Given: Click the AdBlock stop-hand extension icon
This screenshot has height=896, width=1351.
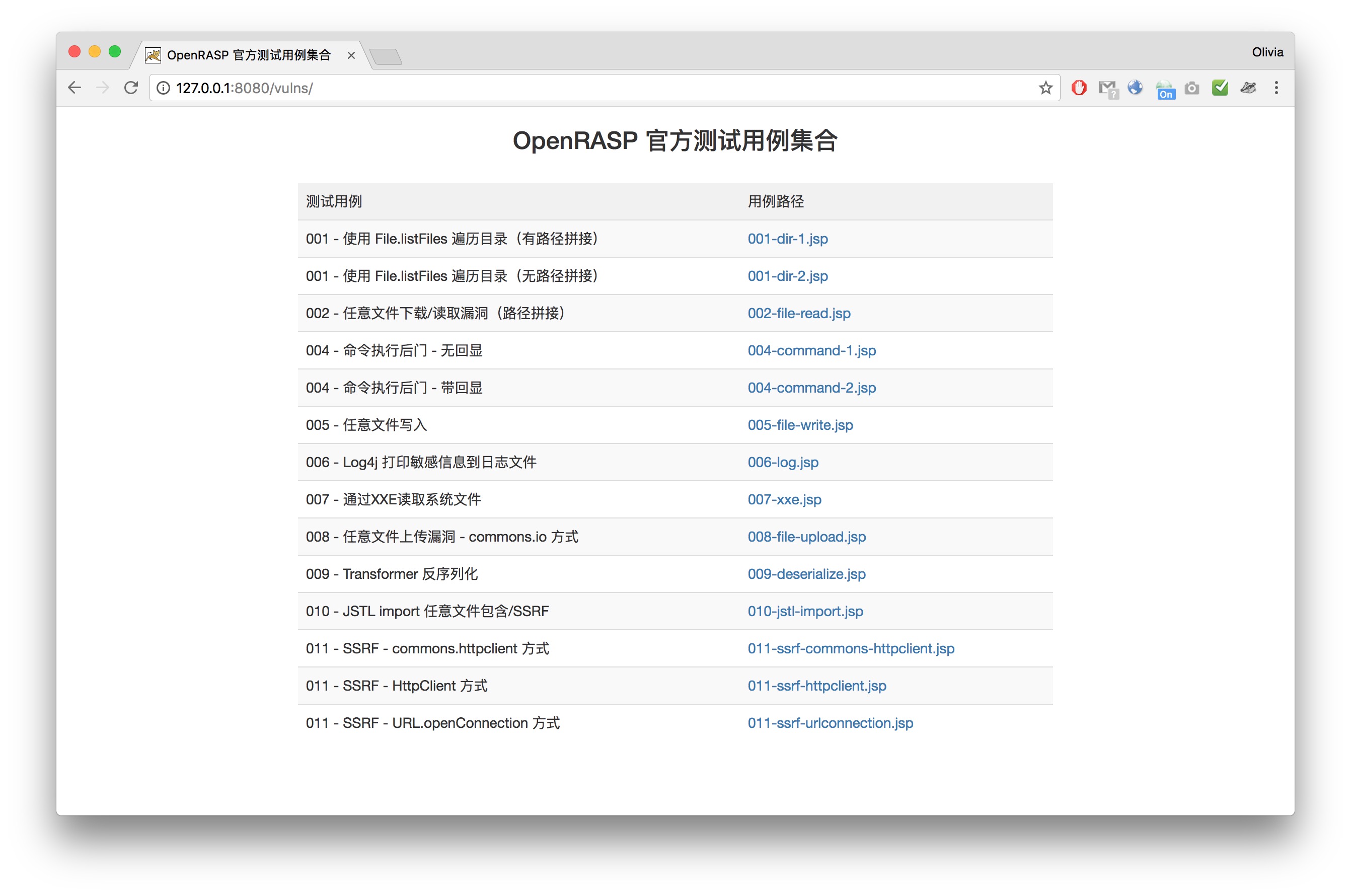Looking at the screenshot, I should [1079, 88].
